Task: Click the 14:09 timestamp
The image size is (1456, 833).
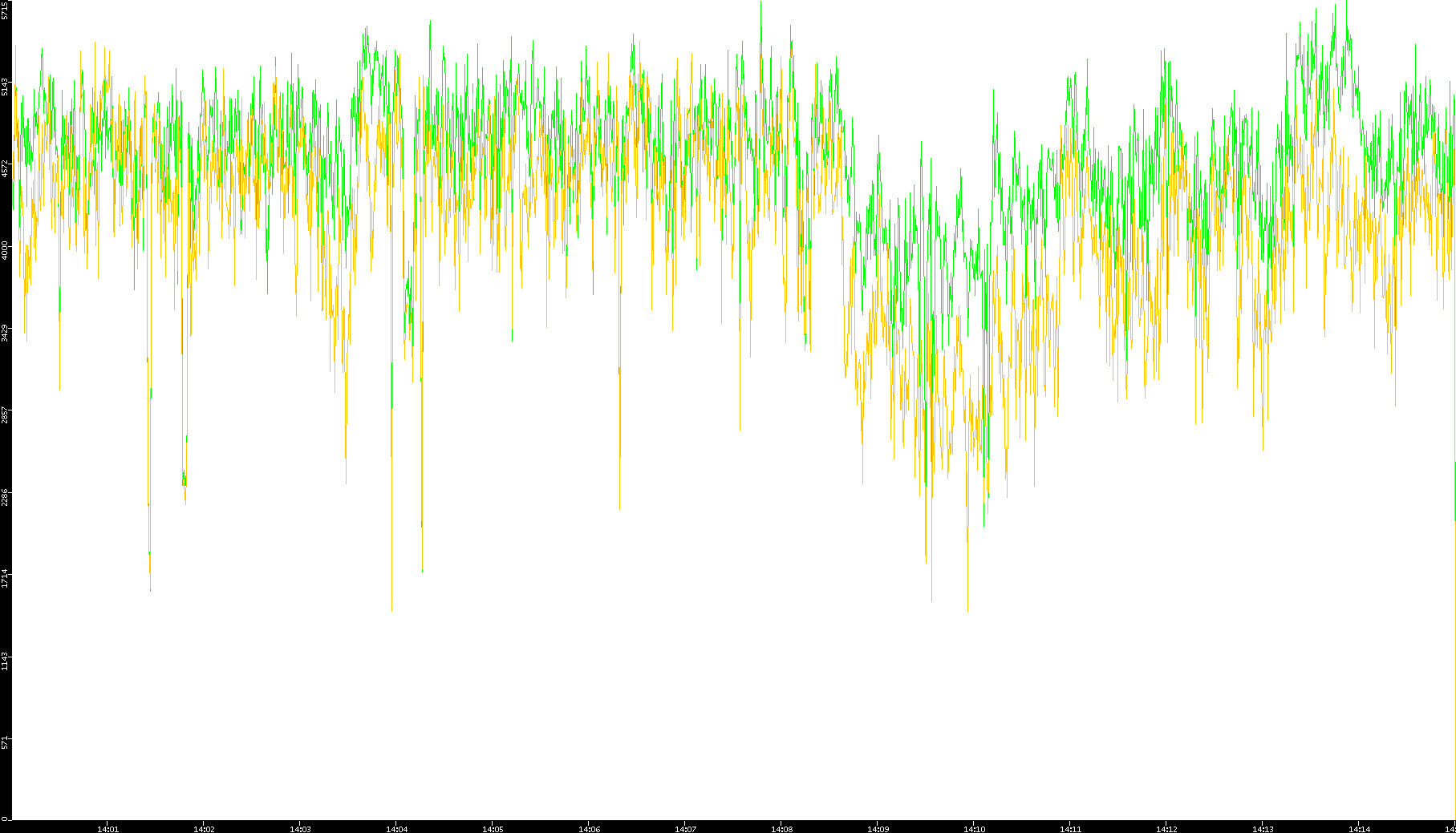Action: point(878,829)
